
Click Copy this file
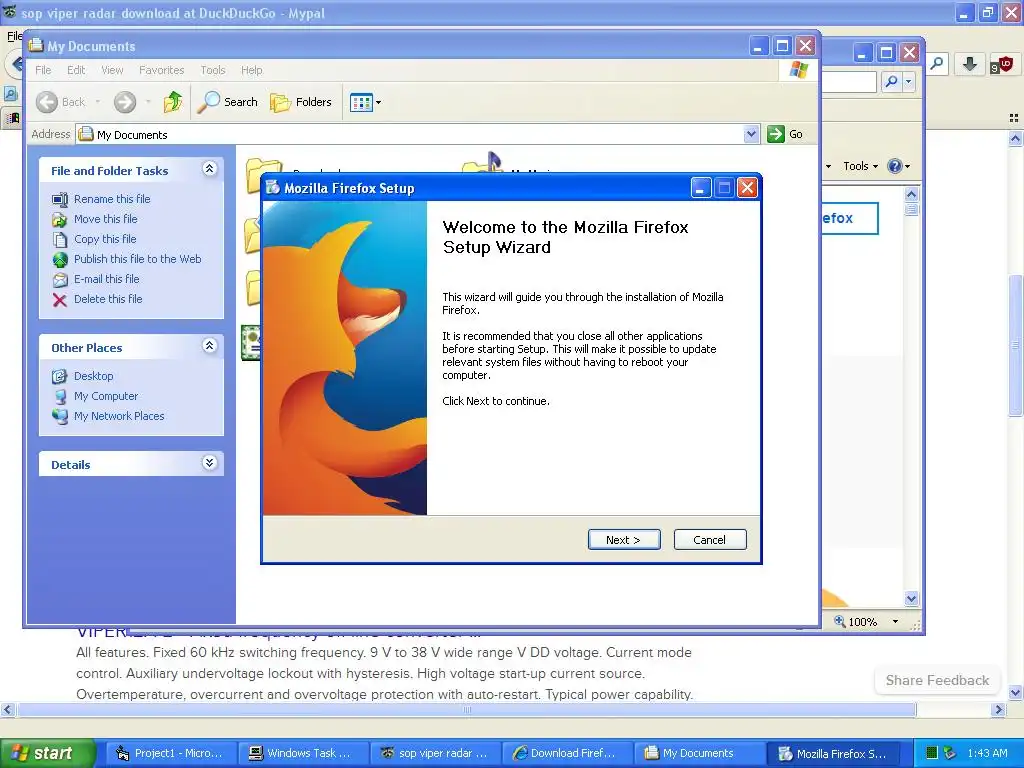point(104,239)
